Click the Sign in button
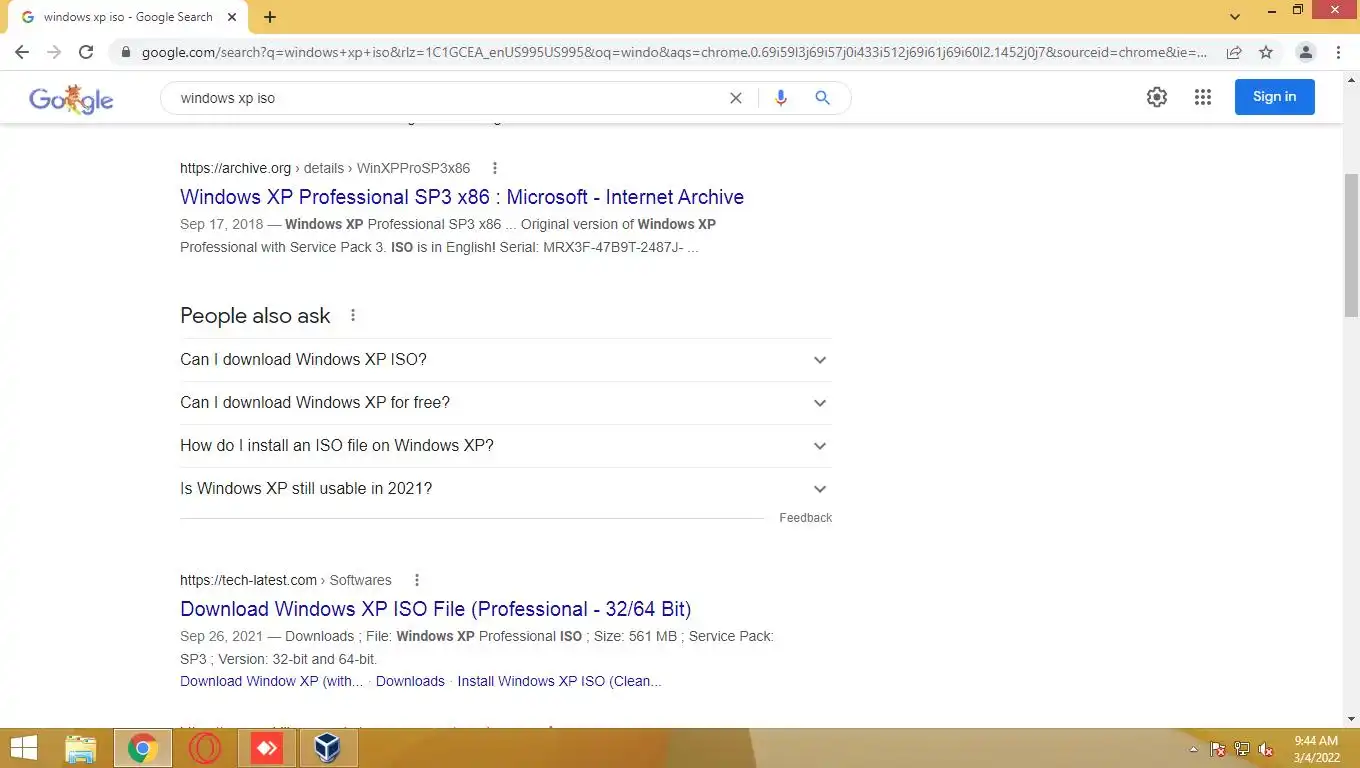1360x768 pixels. (1274, 97)
